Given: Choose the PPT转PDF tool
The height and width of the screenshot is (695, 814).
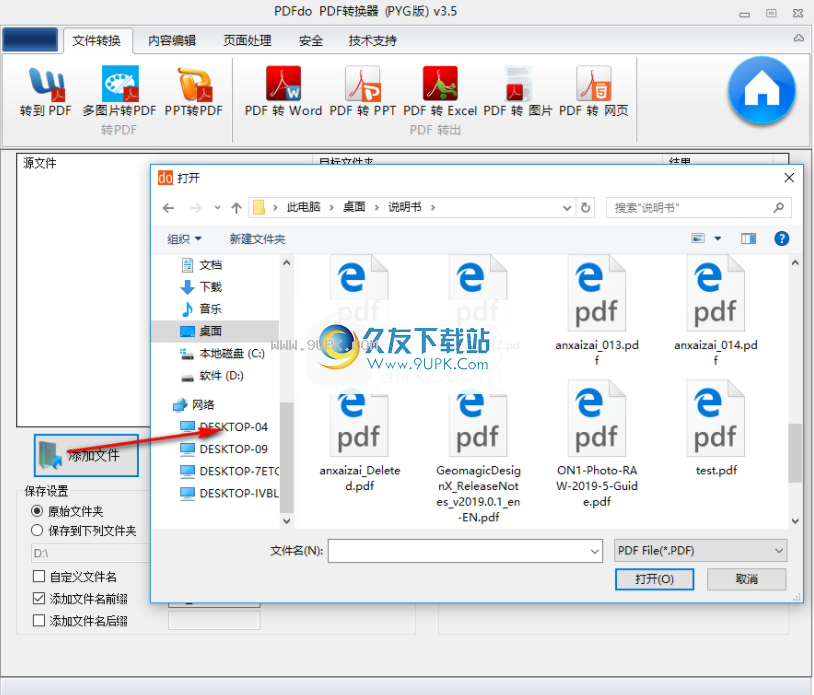Looking at the screenshot, I should click(193, 92).
